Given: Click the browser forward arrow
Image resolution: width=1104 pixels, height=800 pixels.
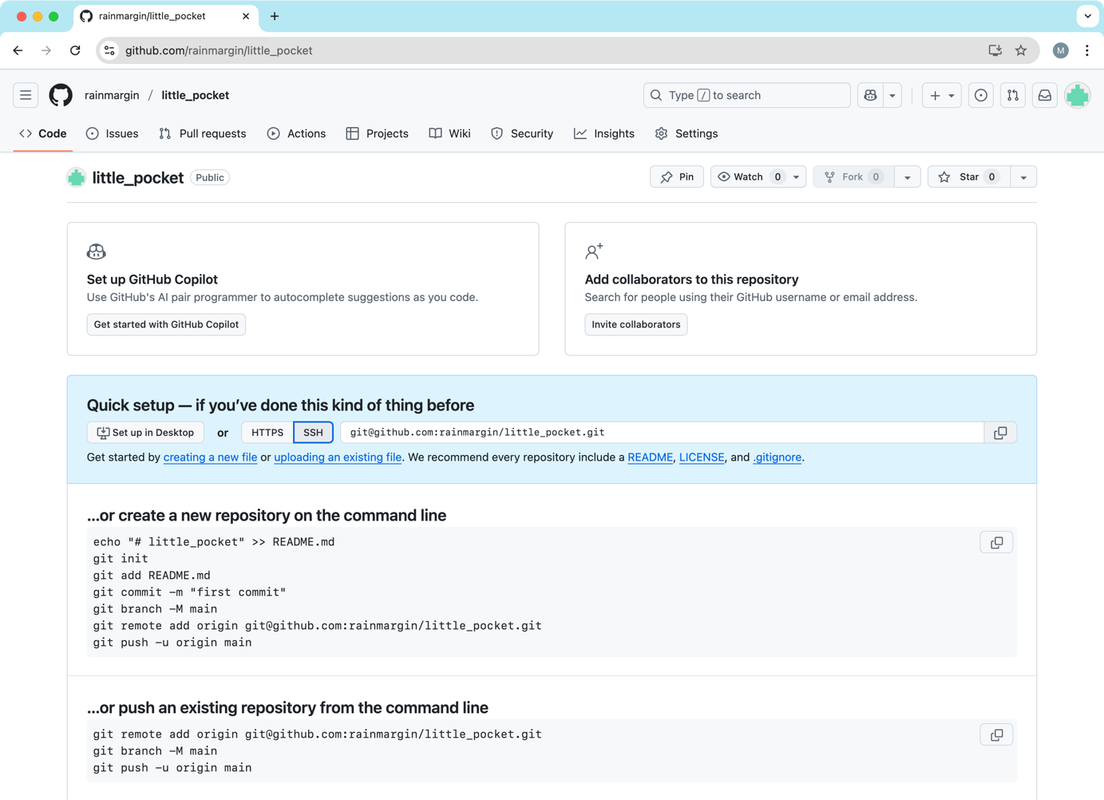Looking at the screenshot, I should tap(46, 51).
